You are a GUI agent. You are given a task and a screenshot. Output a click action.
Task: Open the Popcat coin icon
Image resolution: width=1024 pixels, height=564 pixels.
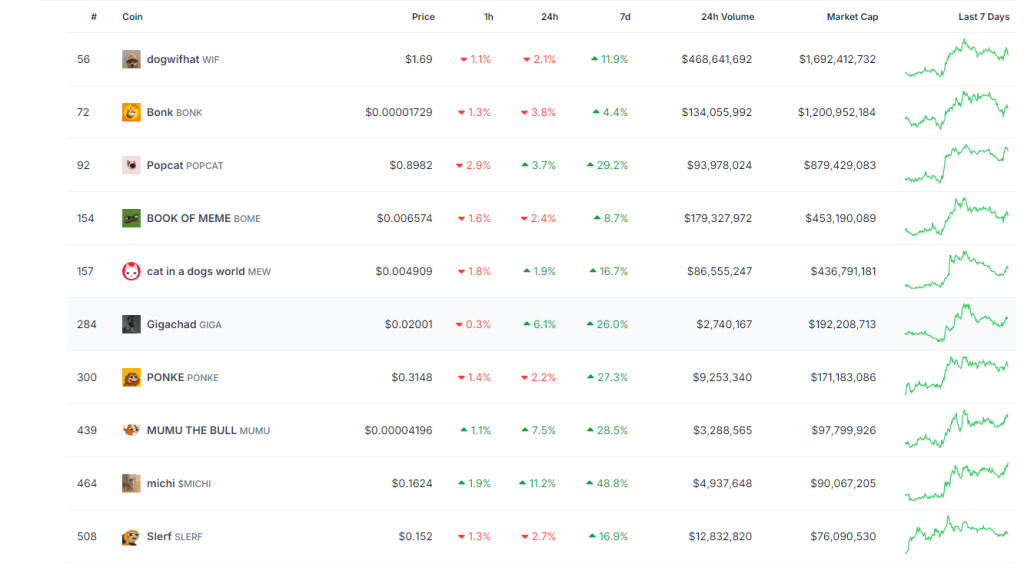pos(131,166)
